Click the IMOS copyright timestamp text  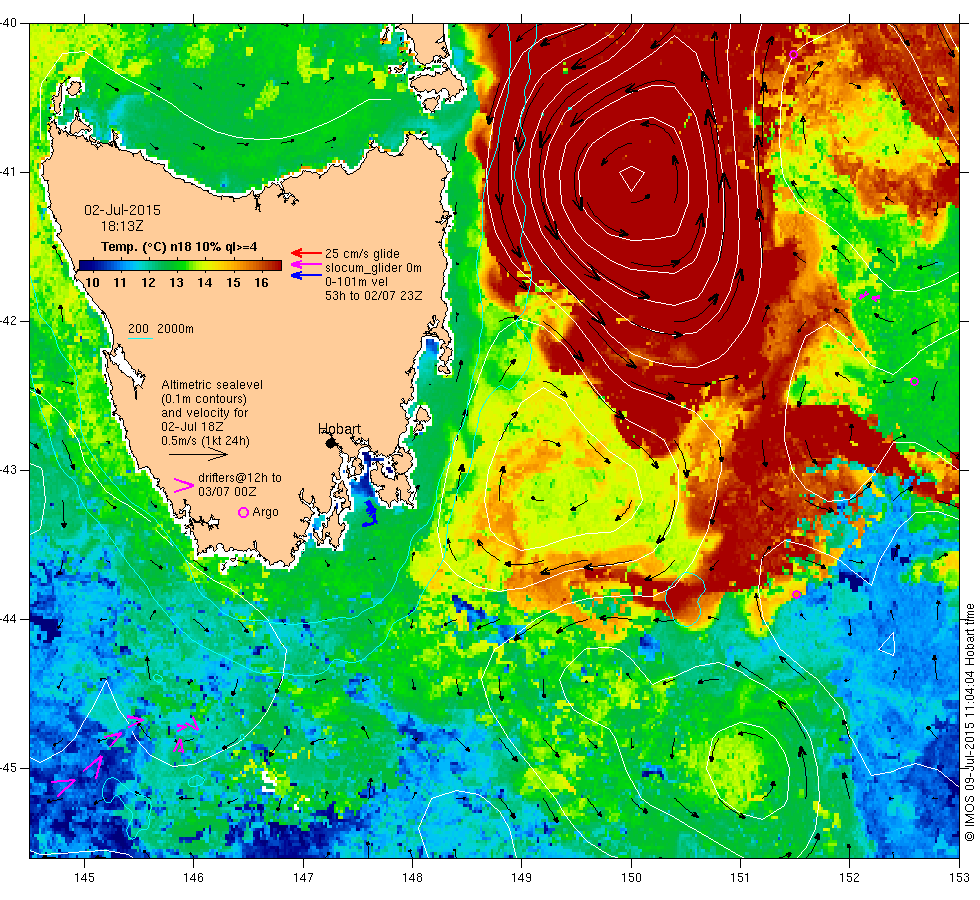969,722
